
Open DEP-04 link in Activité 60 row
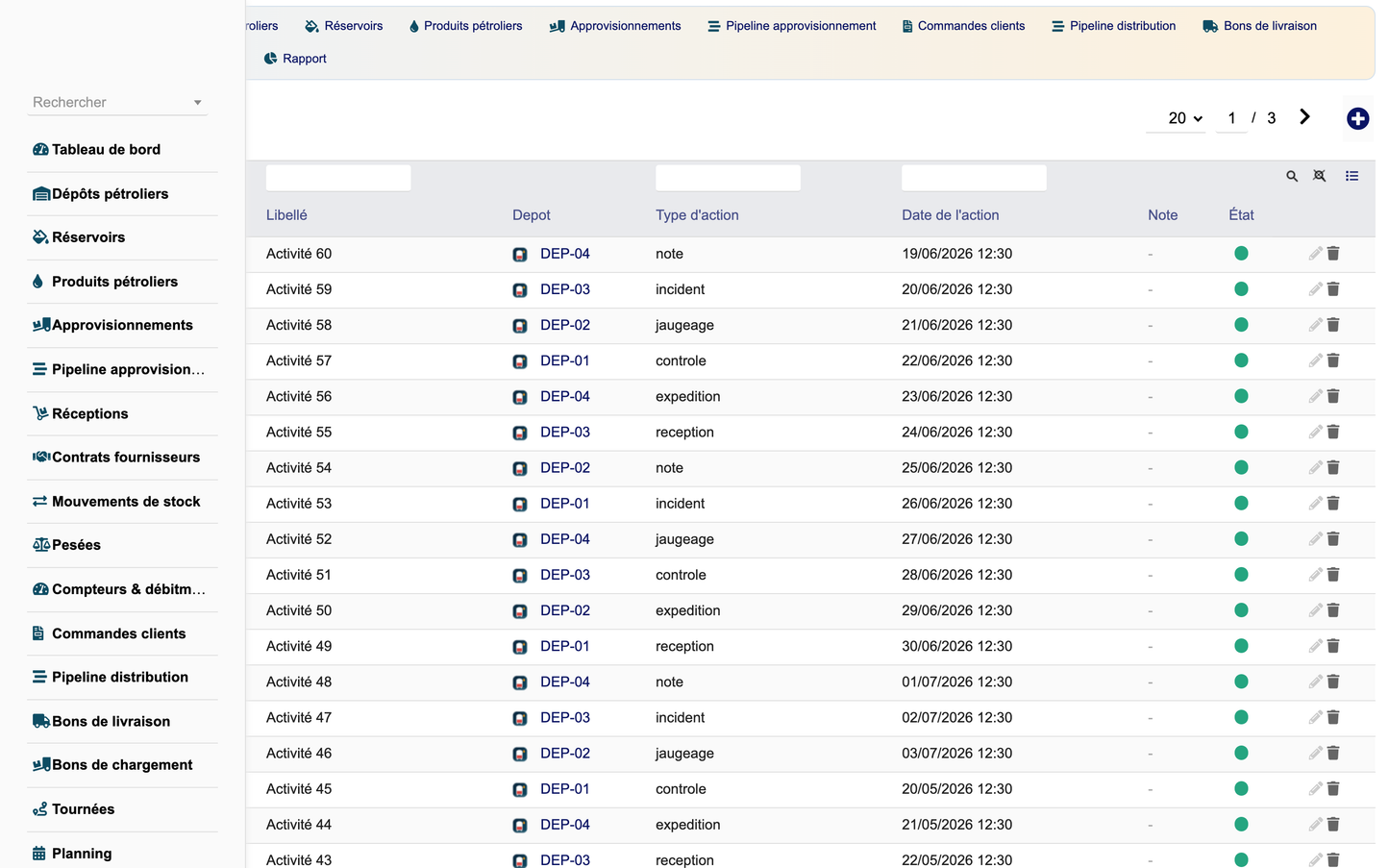[x=565, y=254]
